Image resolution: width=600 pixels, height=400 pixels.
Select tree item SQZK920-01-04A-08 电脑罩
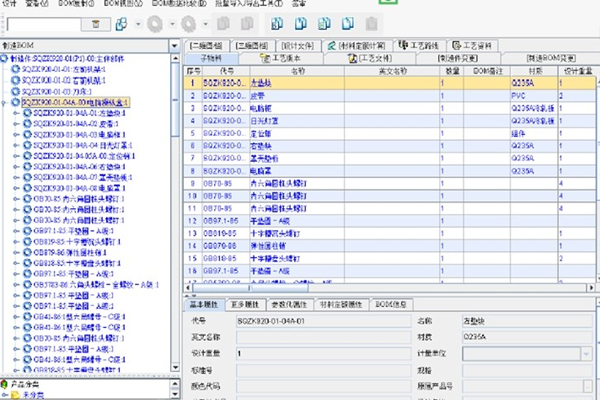pyautogui.click(x=80, y=188)
